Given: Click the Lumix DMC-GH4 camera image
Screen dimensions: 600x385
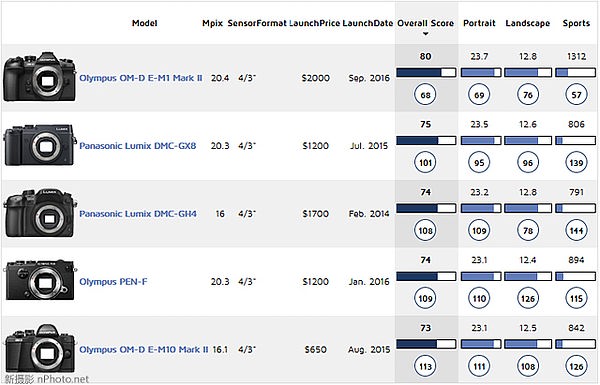Looking at the screenshot, I should point(40,213).
